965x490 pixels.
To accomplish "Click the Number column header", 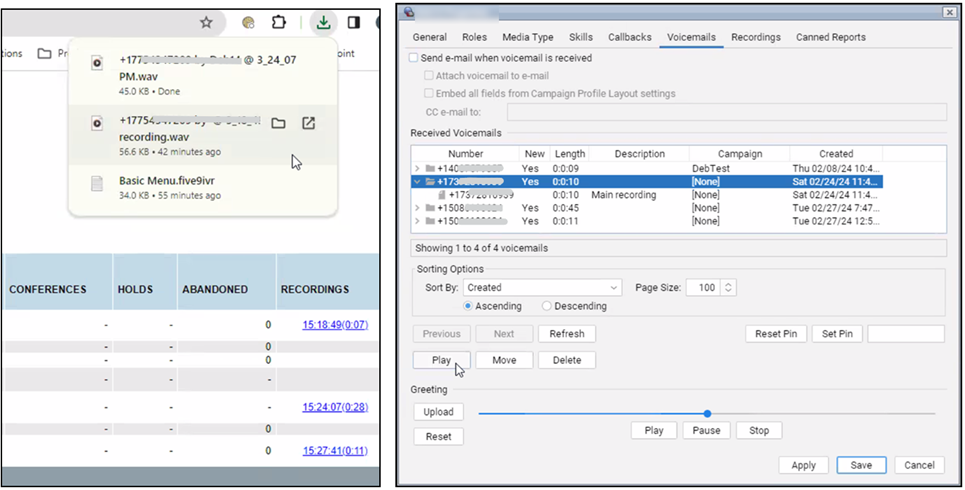I will [465, 154].
